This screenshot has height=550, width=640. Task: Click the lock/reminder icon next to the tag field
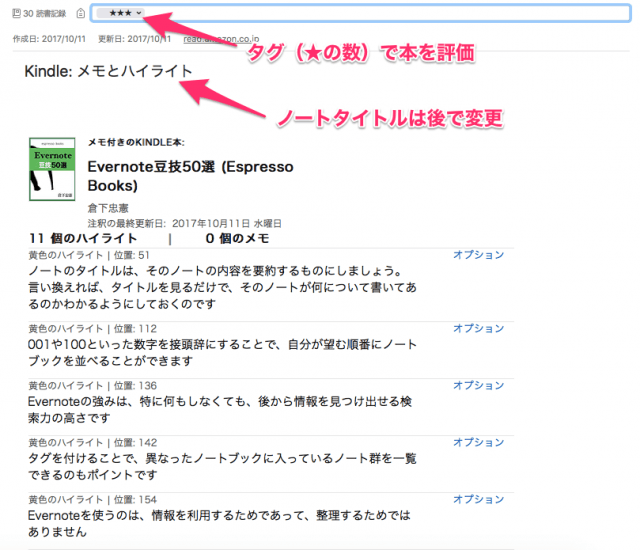(81, 13)
